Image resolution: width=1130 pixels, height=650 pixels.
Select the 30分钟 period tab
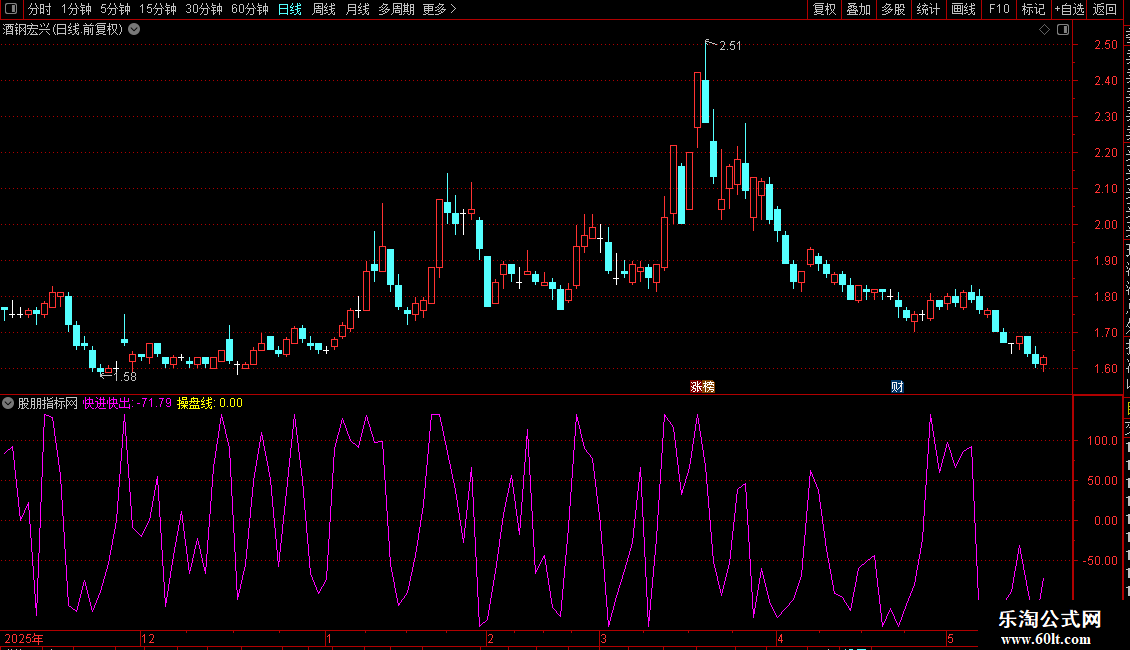coord(203,9)
